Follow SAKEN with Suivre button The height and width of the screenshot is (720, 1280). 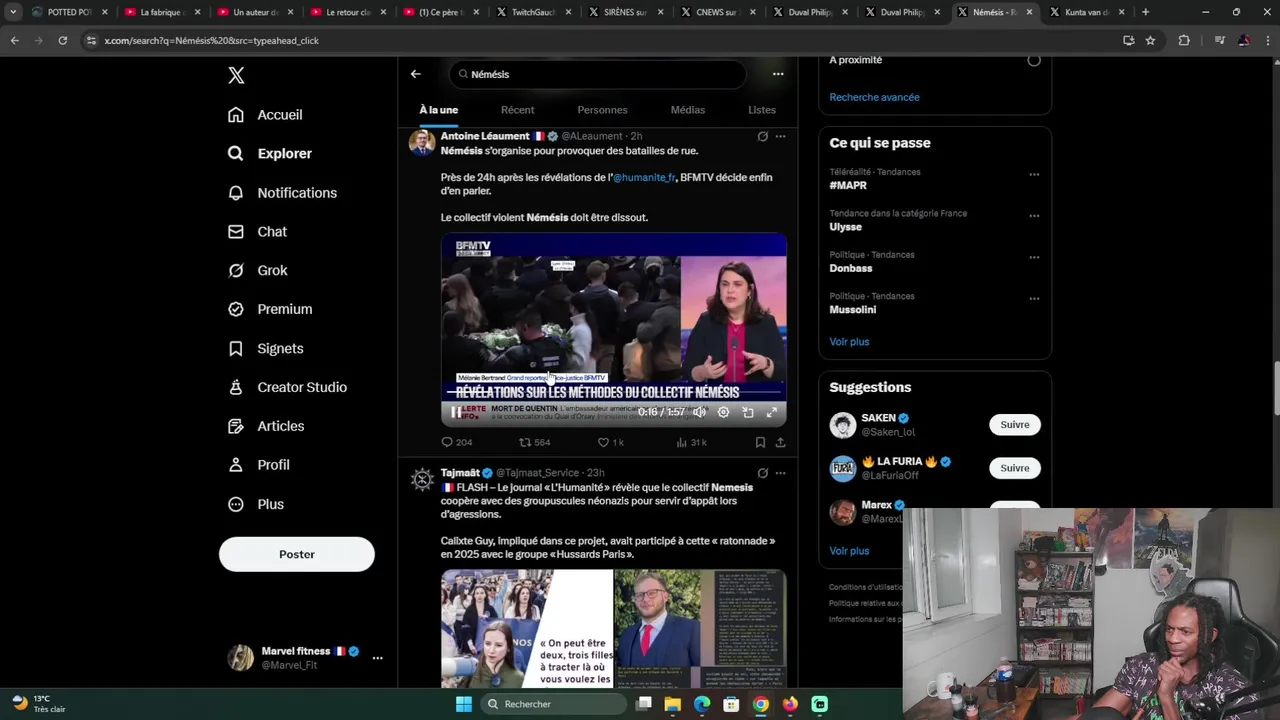[1015, 425]
